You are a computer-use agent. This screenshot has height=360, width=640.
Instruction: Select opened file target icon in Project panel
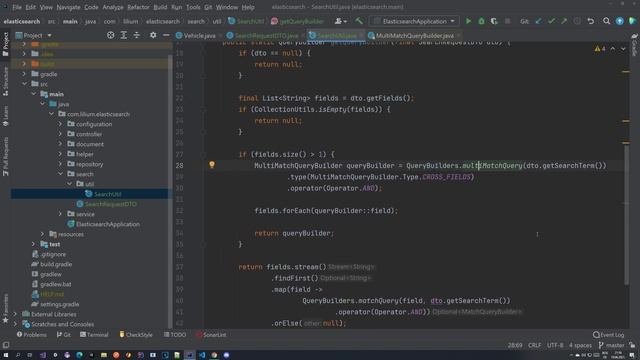coord(111,36)
